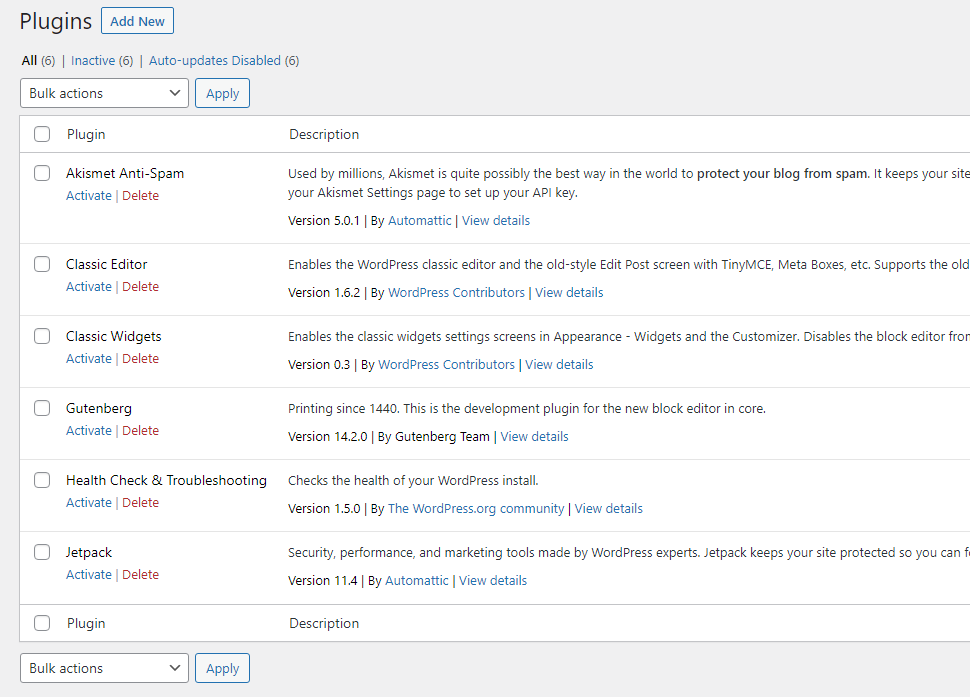Select the Akismet Anti-Spam plugin name

(125, 173)
